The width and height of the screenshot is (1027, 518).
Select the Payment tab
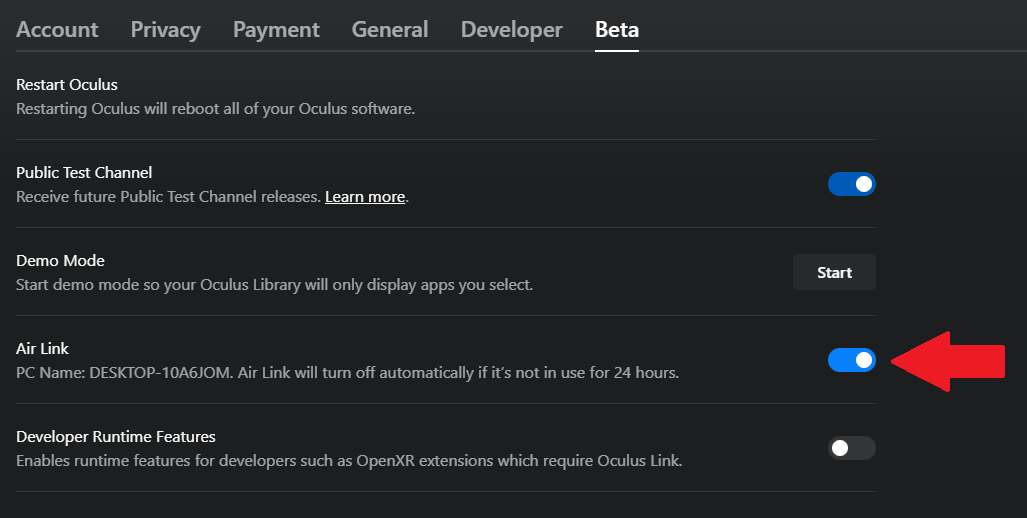tap(276, 30)
